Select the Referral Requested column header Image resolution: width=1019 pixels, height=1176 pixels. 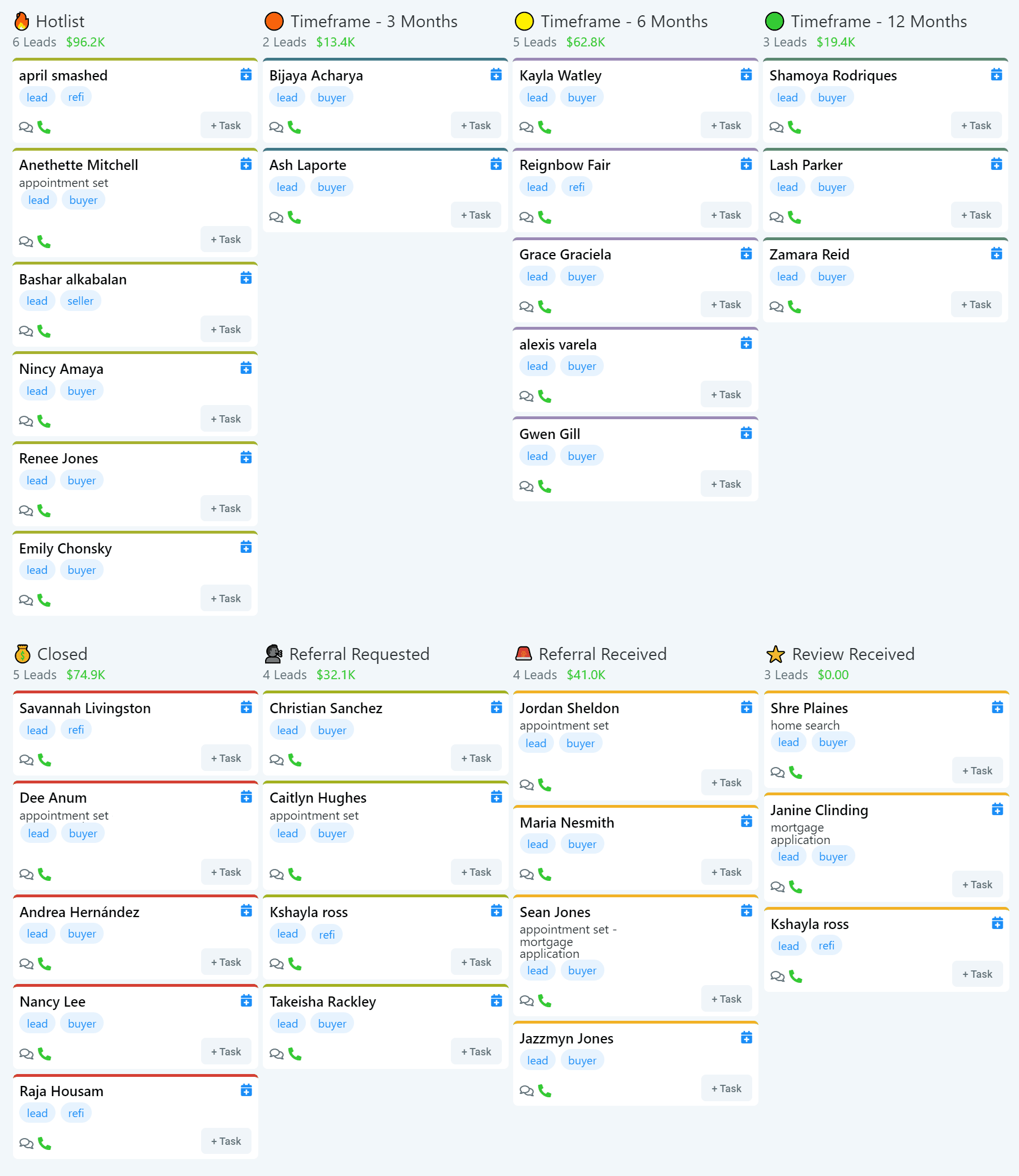click(x=359, y=654)
